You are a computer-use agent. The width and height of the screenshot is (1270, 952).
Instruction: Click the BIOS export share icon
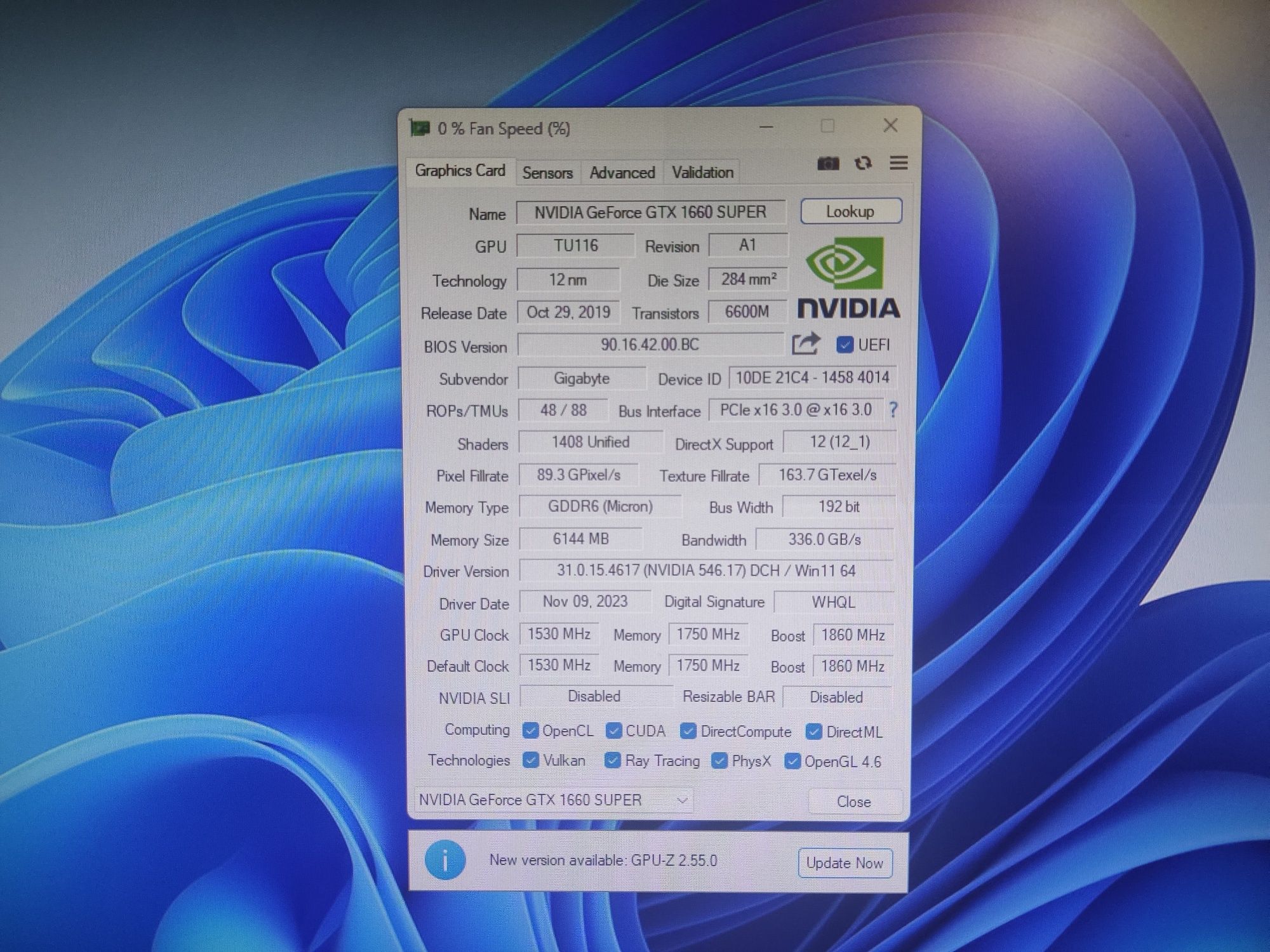[806, 345]
